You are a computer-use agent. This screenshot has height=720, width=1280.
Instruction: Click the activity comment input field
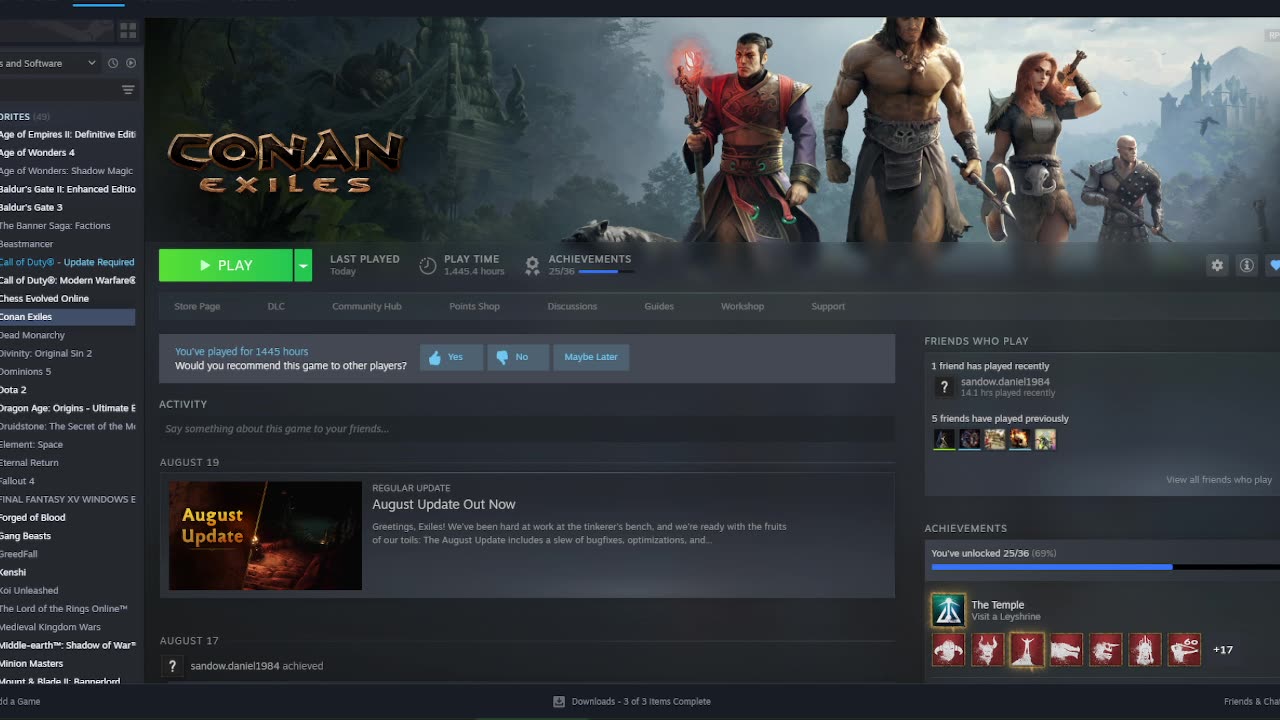(x=527, y=429)
